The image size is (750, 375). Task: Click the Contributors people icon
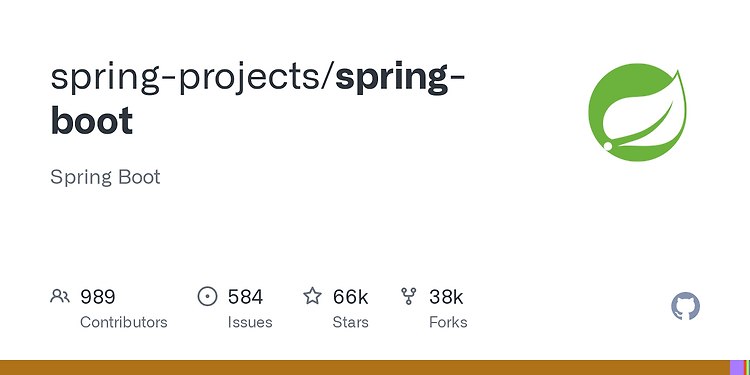click(60, 297)
